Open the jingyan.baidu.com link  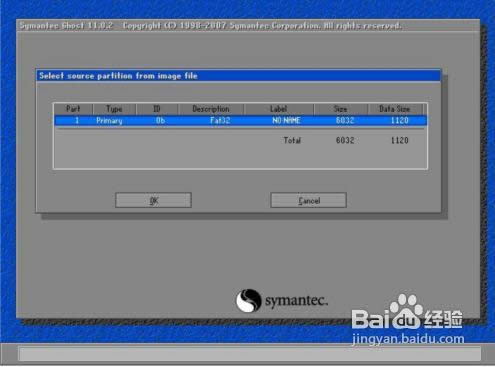click(408, 339)
